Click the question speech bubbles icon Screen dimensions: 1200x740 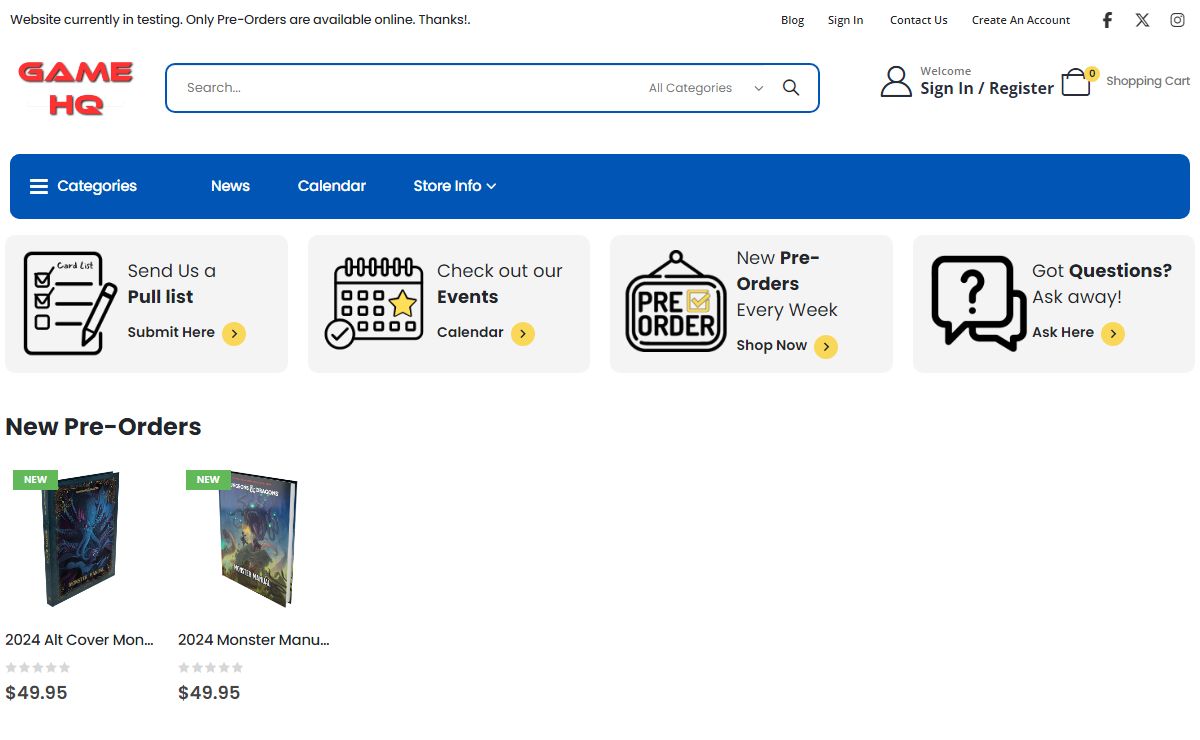click(978, 303)
